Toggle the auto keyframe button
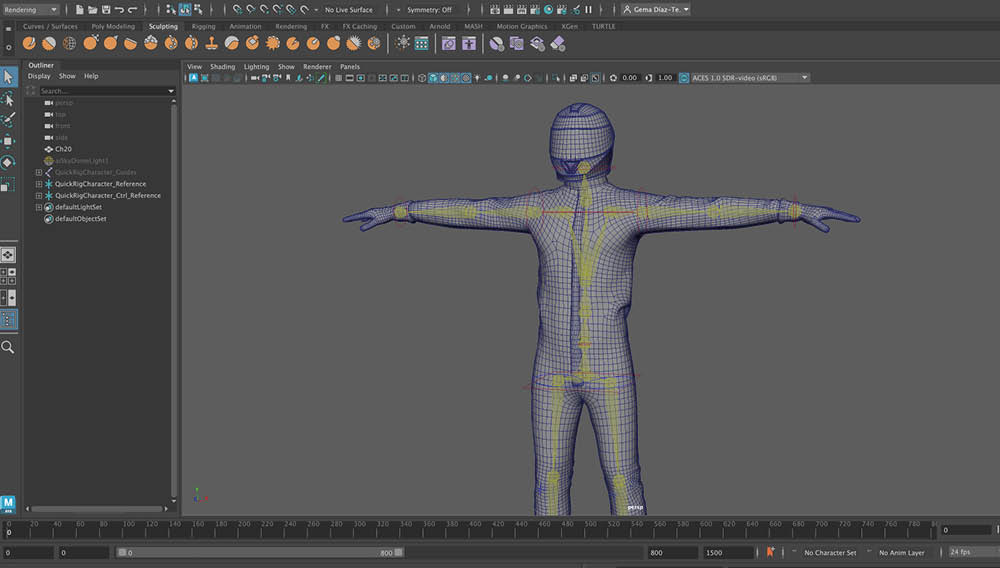The width and height of the screenshot is (1000, 568). (770, 552)
